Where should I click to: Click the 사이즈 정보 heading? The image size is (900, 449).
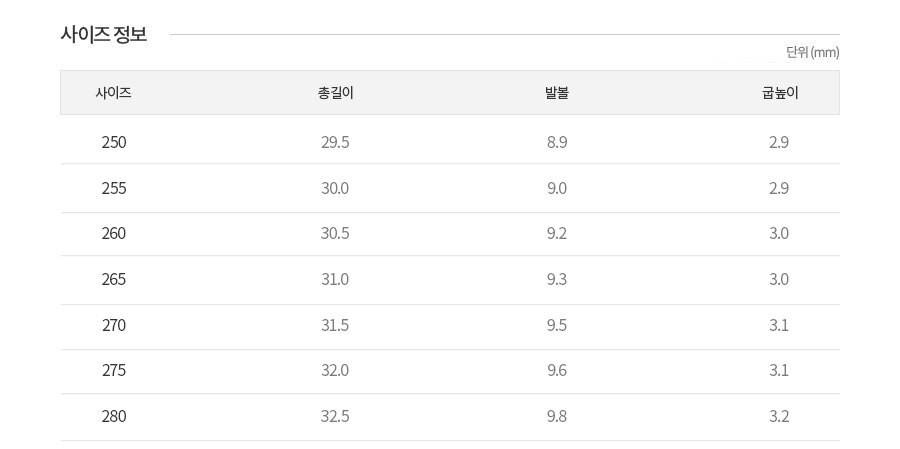click(104, 34)
